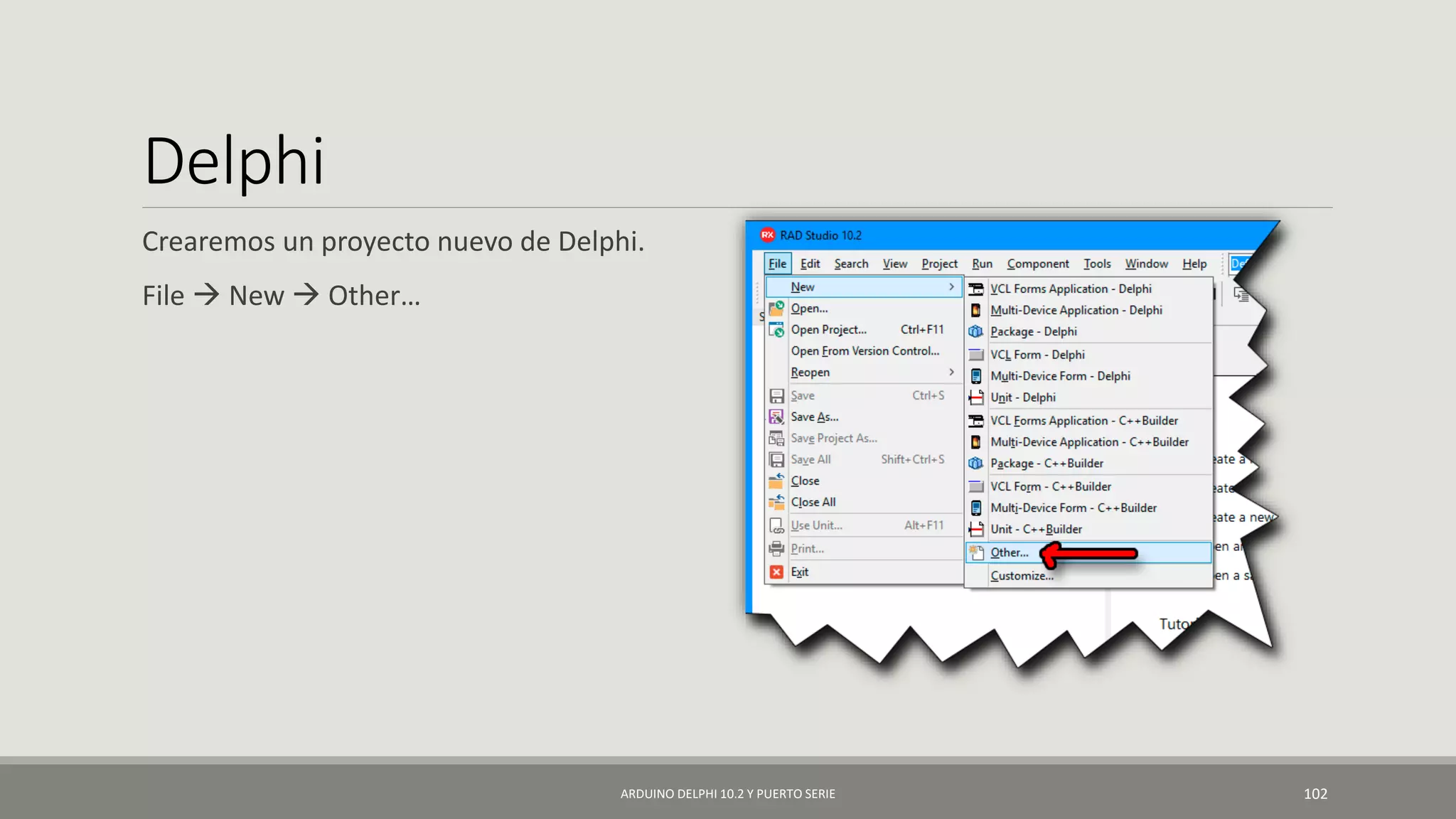Screen dimensions: 1456x819
Task: Click the Unit - C++Builder icon
Action: click(x=976, y=529)
